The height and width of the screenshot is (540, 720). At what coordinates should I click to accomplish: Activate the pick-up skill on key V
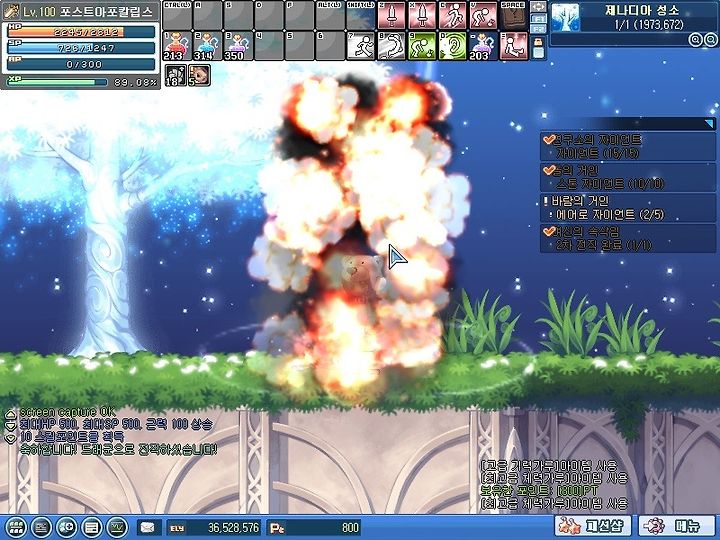coord(483,16)
